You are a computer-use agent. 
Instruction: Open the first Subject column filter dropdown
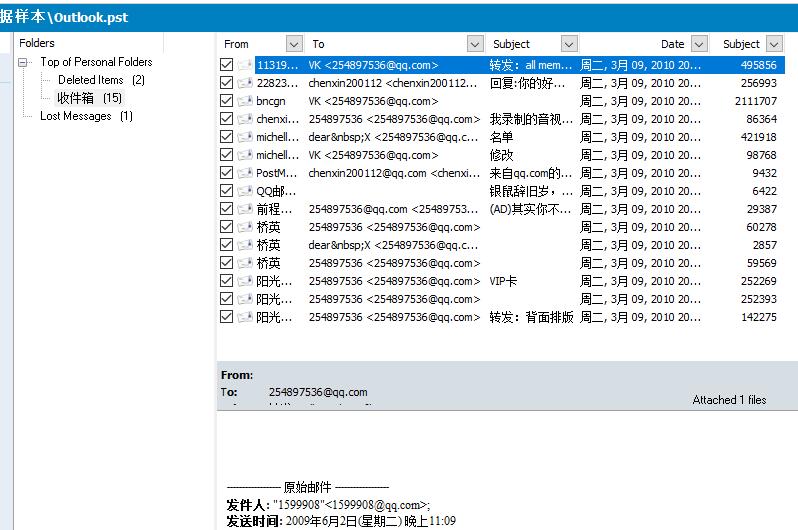569,44
